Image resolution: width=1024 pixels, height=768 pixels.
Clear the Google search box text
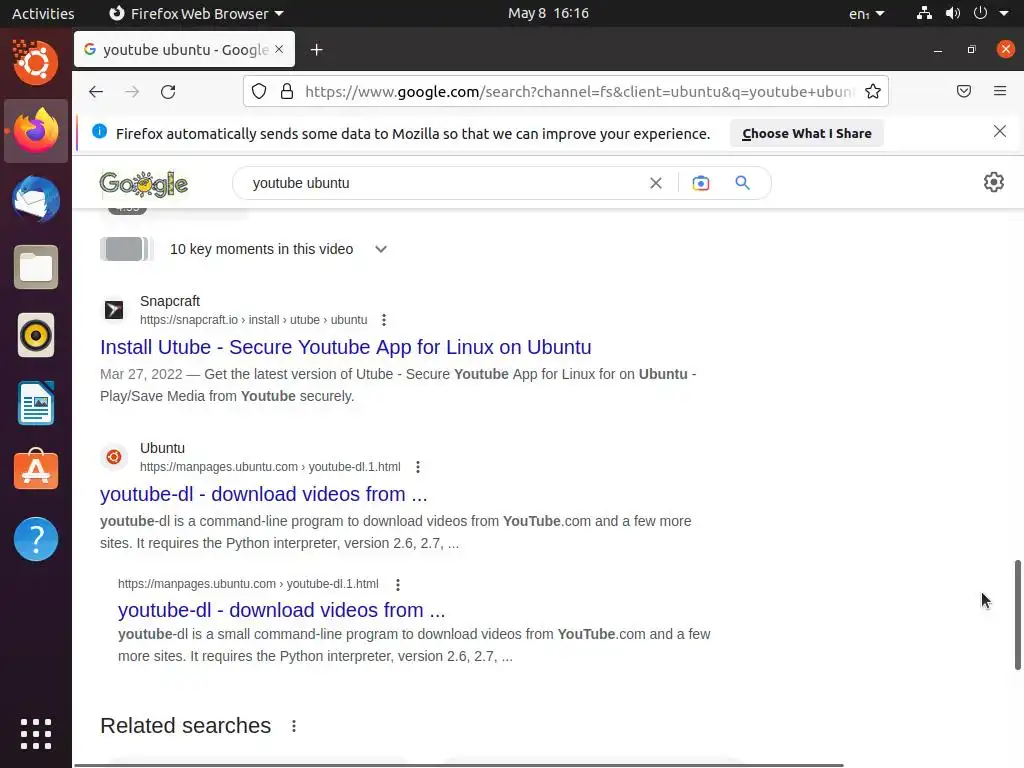656,184
